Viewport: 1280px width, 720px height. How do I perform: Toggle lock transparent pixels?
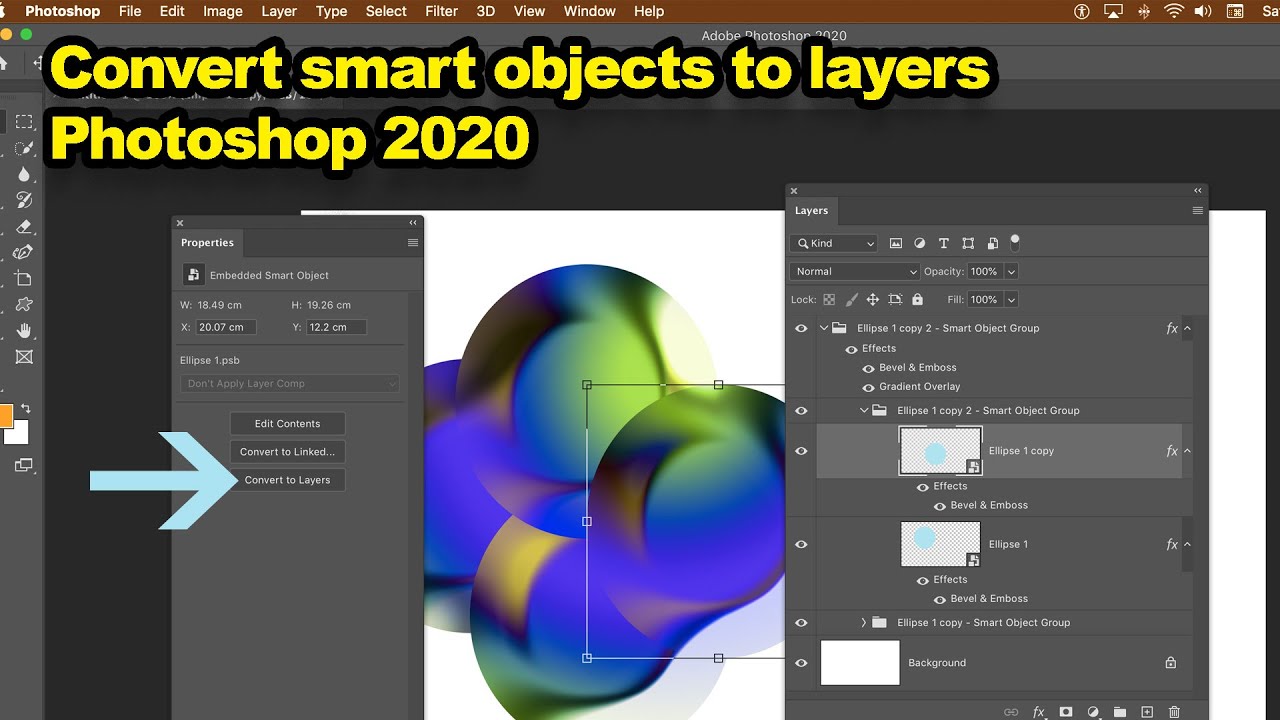(x=828, y=299)
